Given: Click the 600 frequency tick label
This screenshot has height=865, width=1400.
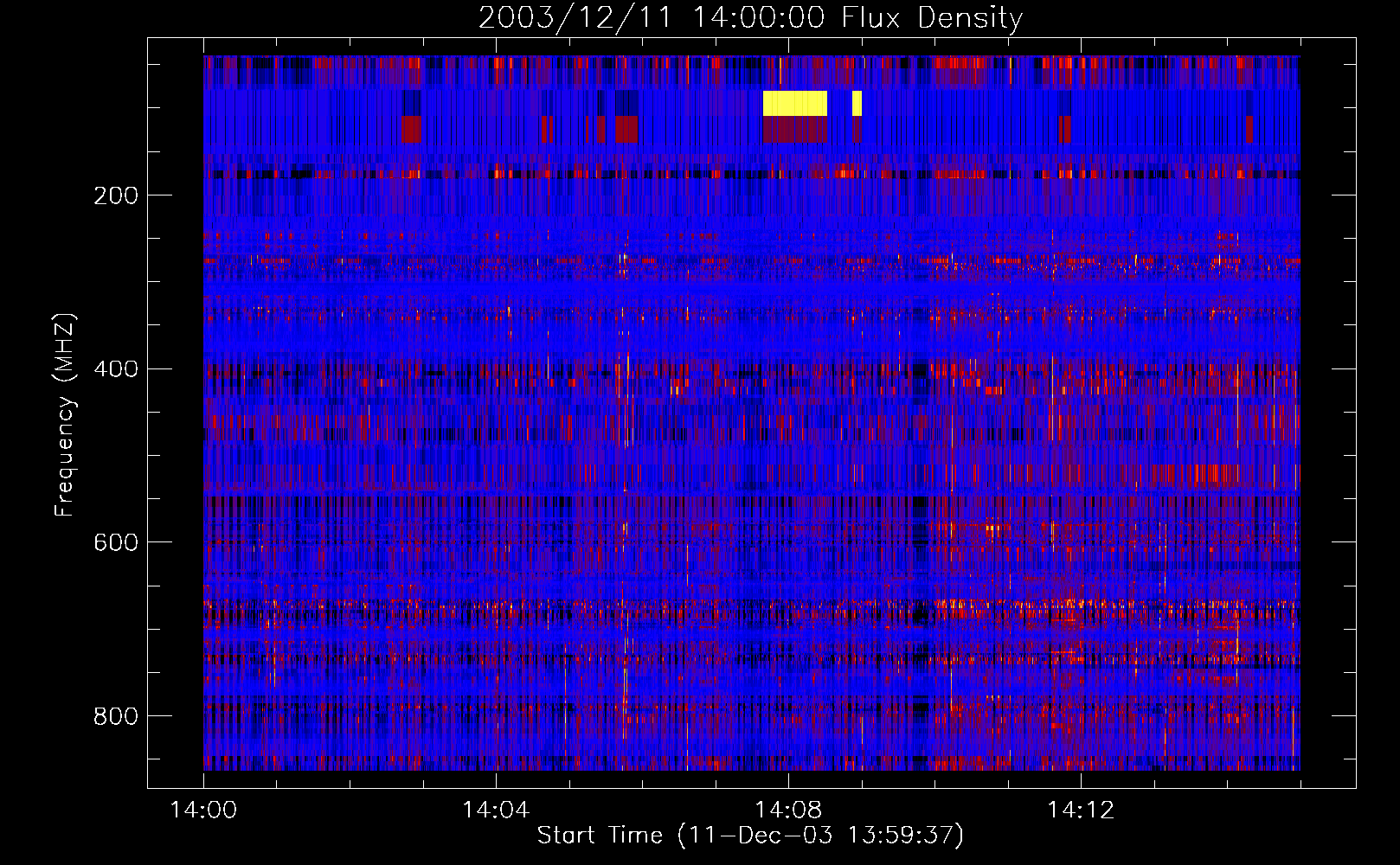Looking at the screenshot, I should coord(116,542).
